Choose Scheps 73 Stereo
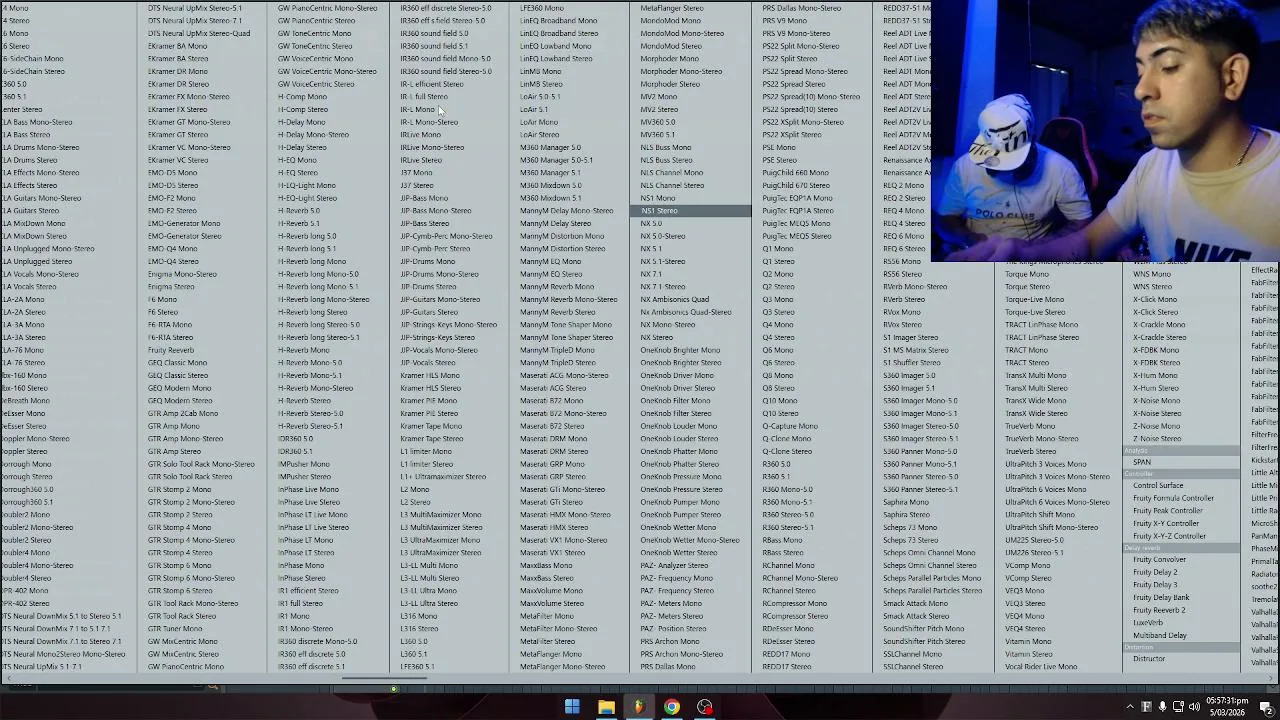Image resolution: width=1280 pixels, height=720 pixels. 911,540
